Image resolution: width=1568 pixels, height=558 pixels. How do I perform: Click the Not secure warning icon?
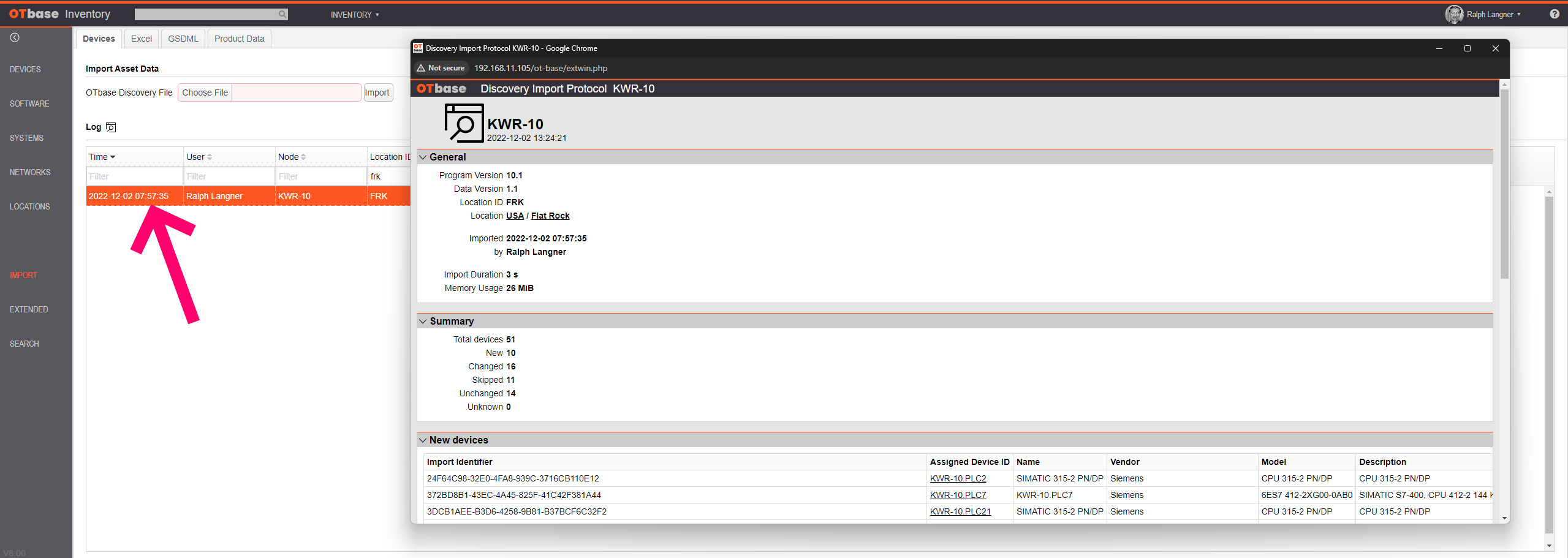tap(420, 68)
